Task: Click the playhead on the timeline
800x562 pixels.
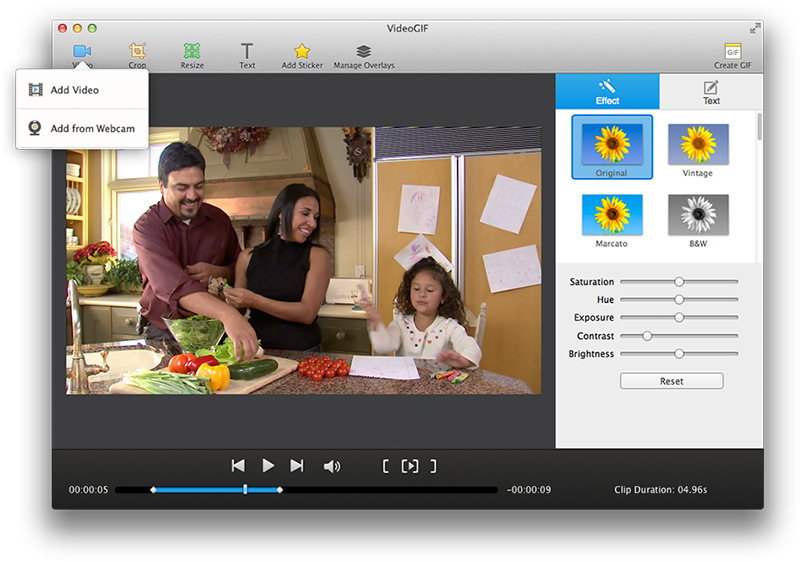Action: pyautogui.click(x=245, y=490)
